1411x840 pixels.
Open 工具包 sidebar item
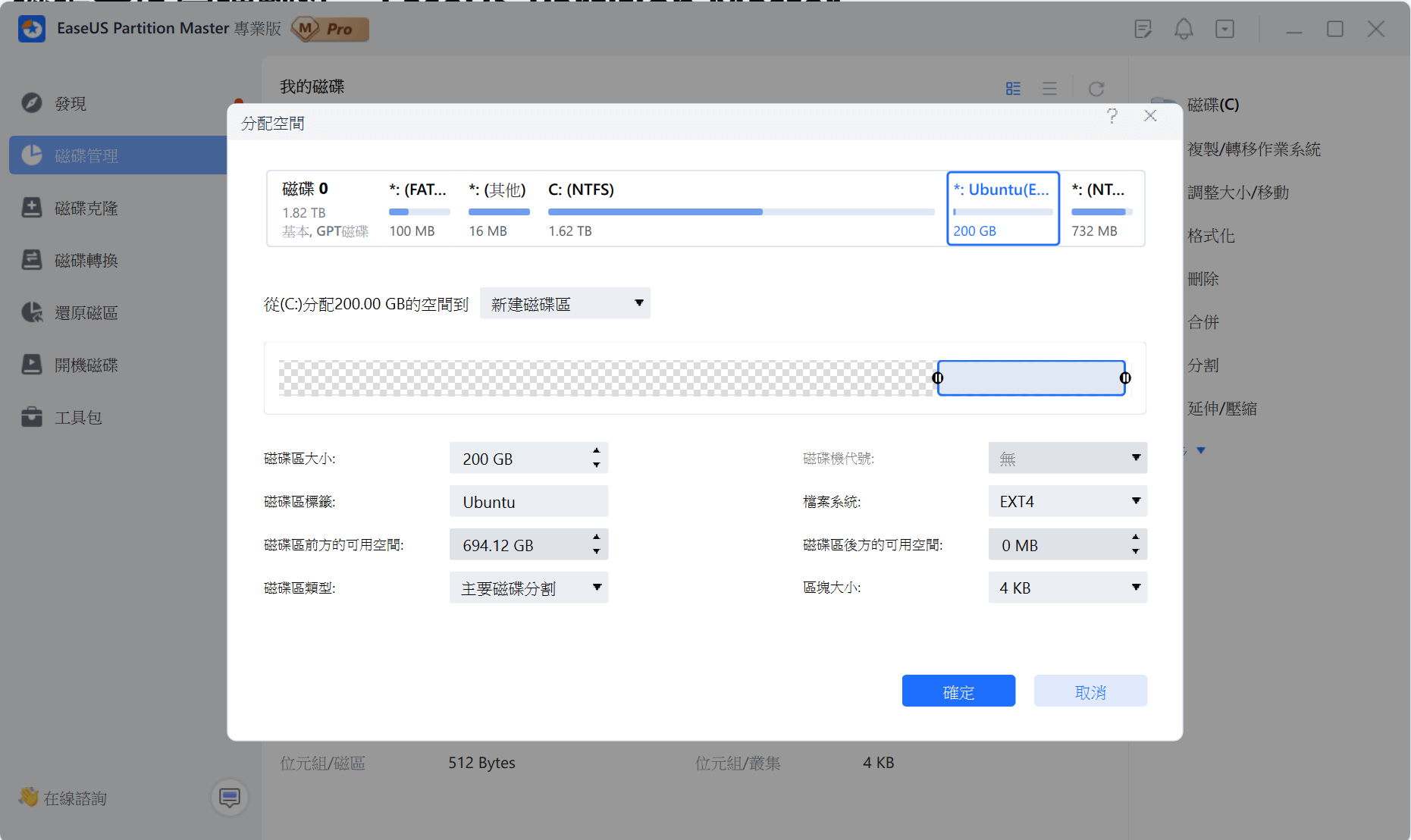(x=78, y=417)
